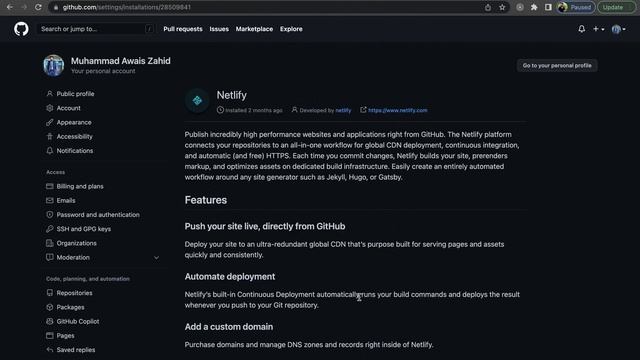Click Go to your personal profile button

coord(557,65)
